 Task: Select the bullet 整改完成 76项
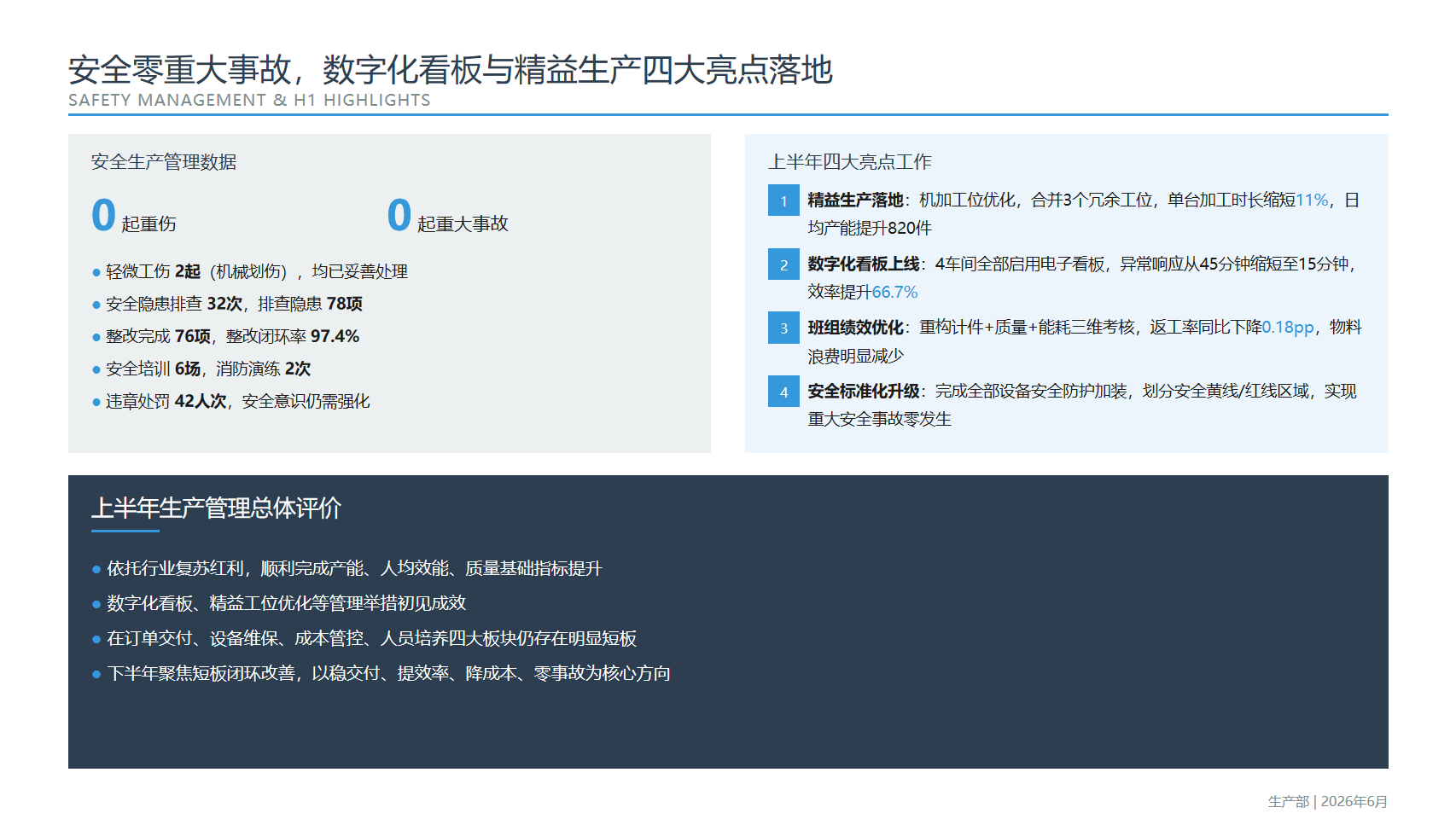tap(225, 336)
